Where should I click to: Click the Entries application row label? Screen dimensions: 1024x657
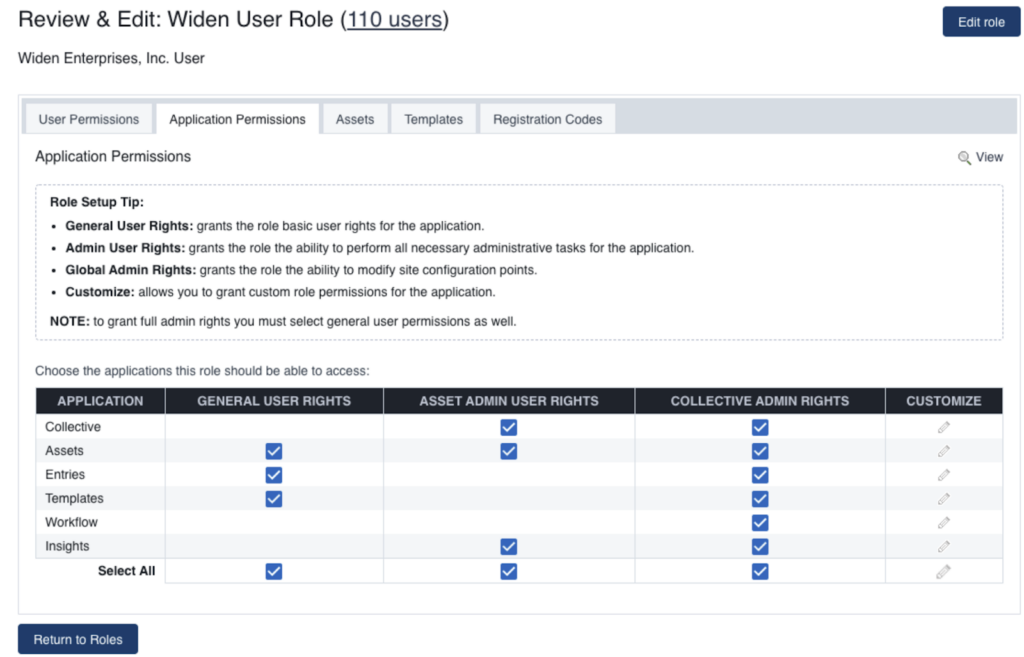click(65, 475)
